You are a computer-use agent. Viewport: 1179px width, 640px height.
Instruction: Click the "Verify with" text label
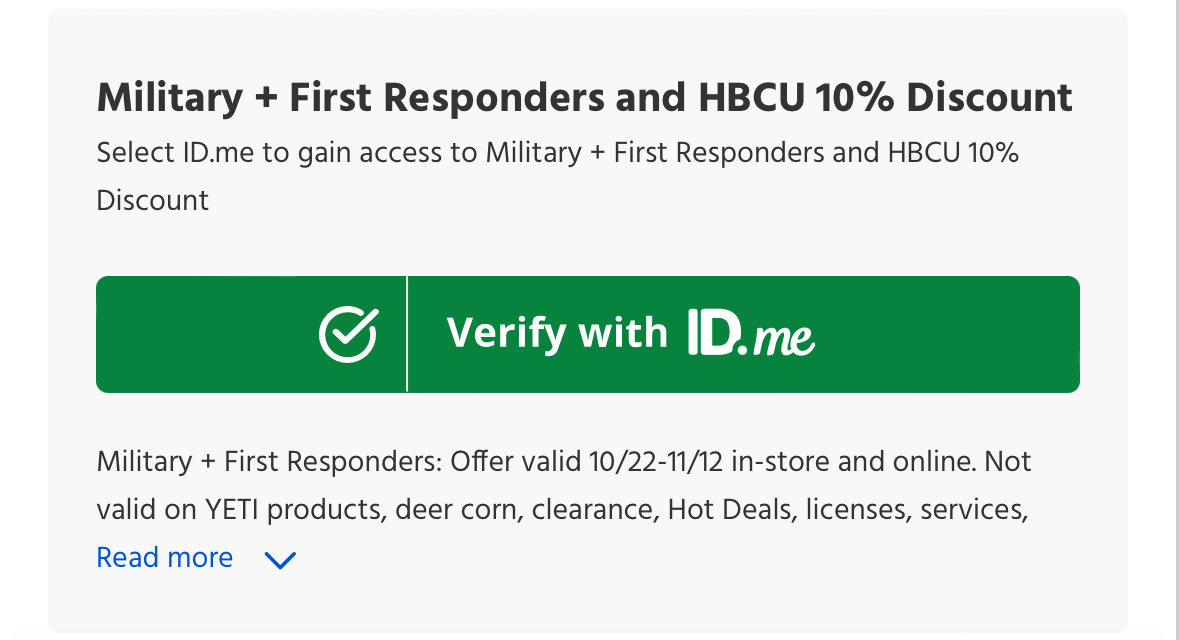coord(557,333)
